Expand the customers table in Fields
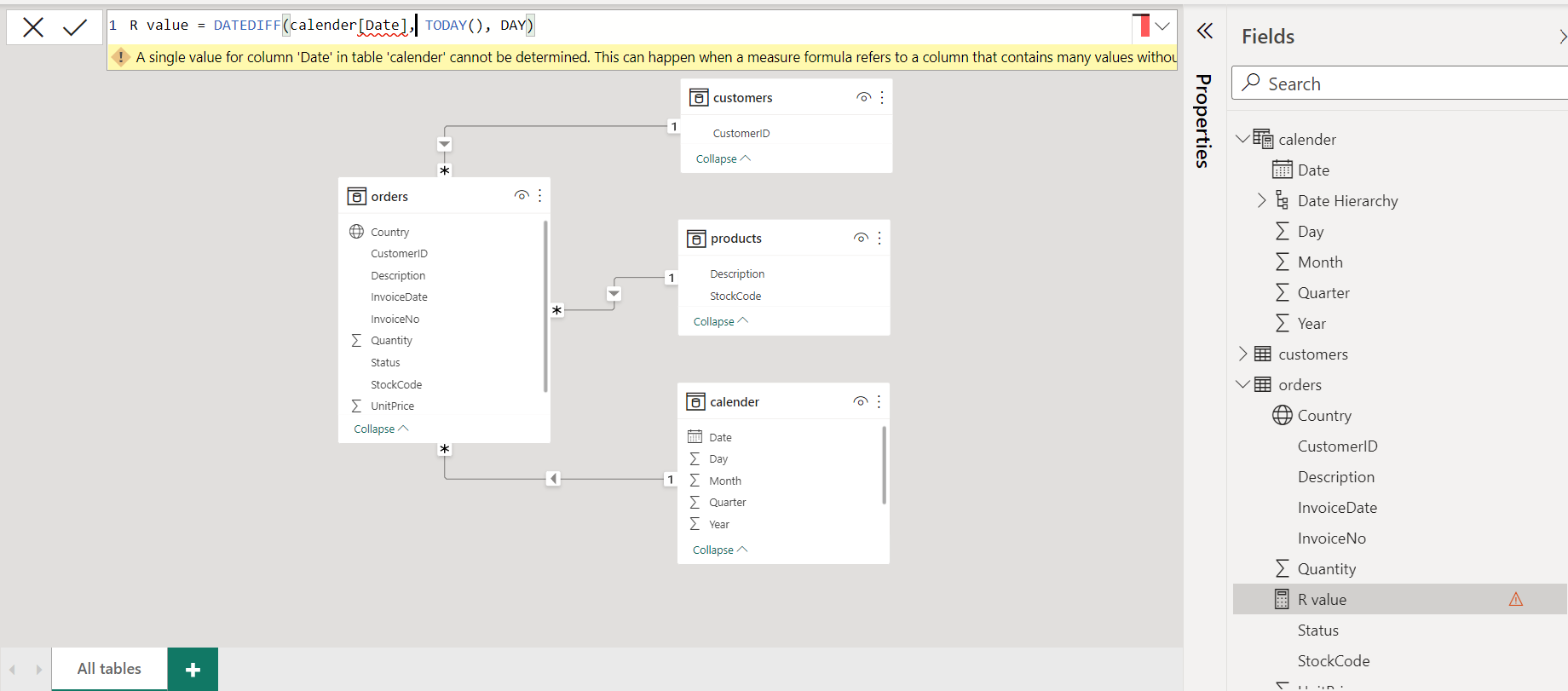The width and height of the screenshot is (1568, 691). point(1242,354)
